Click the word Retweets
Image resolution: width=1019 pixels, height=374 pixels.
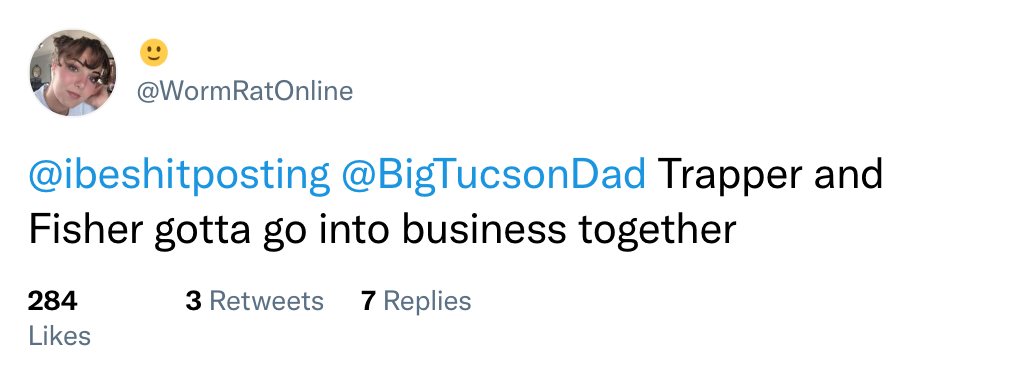click(266, 301)
